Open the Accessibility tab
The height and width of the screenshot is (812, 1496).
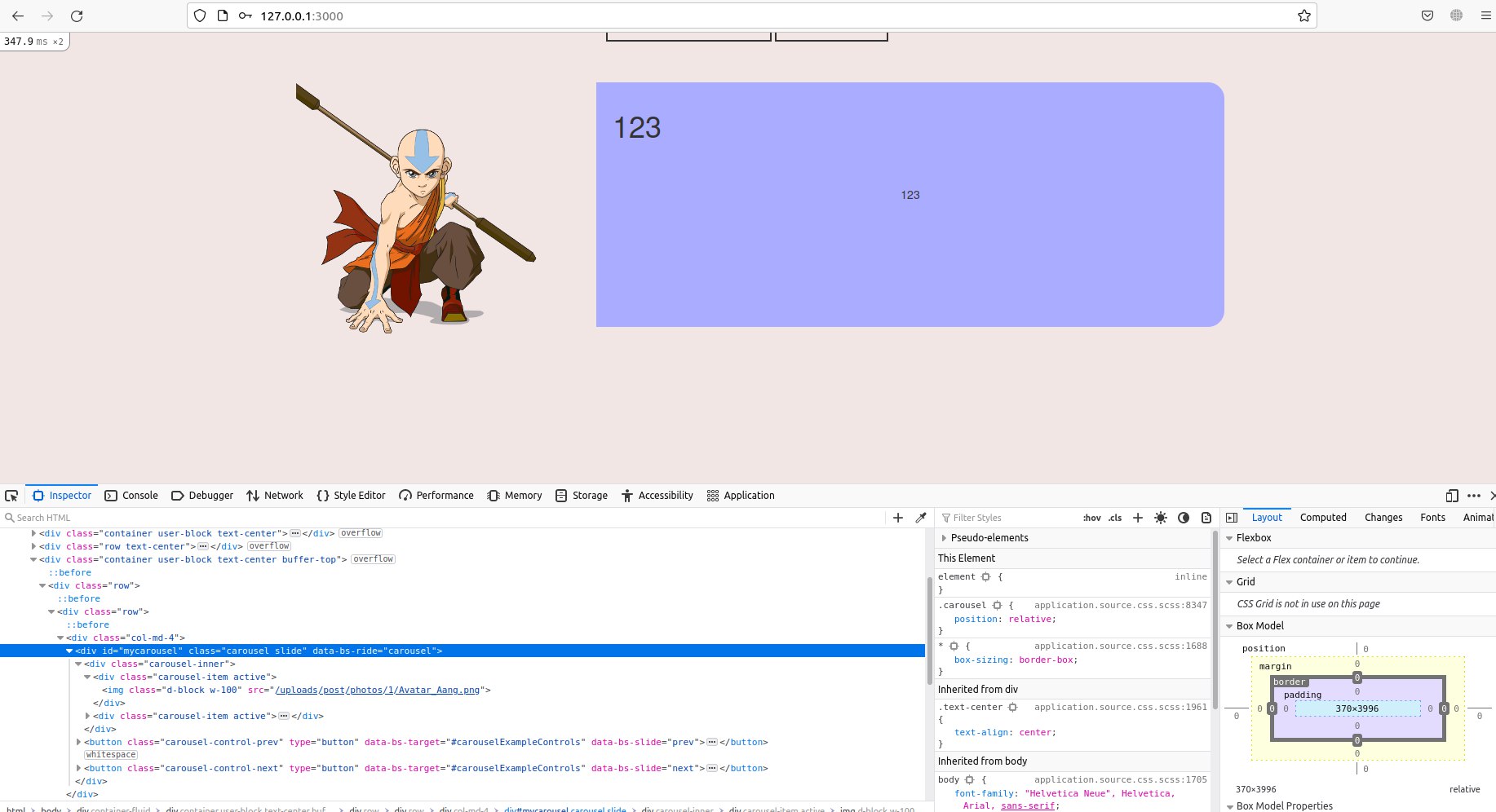[657, 496]
